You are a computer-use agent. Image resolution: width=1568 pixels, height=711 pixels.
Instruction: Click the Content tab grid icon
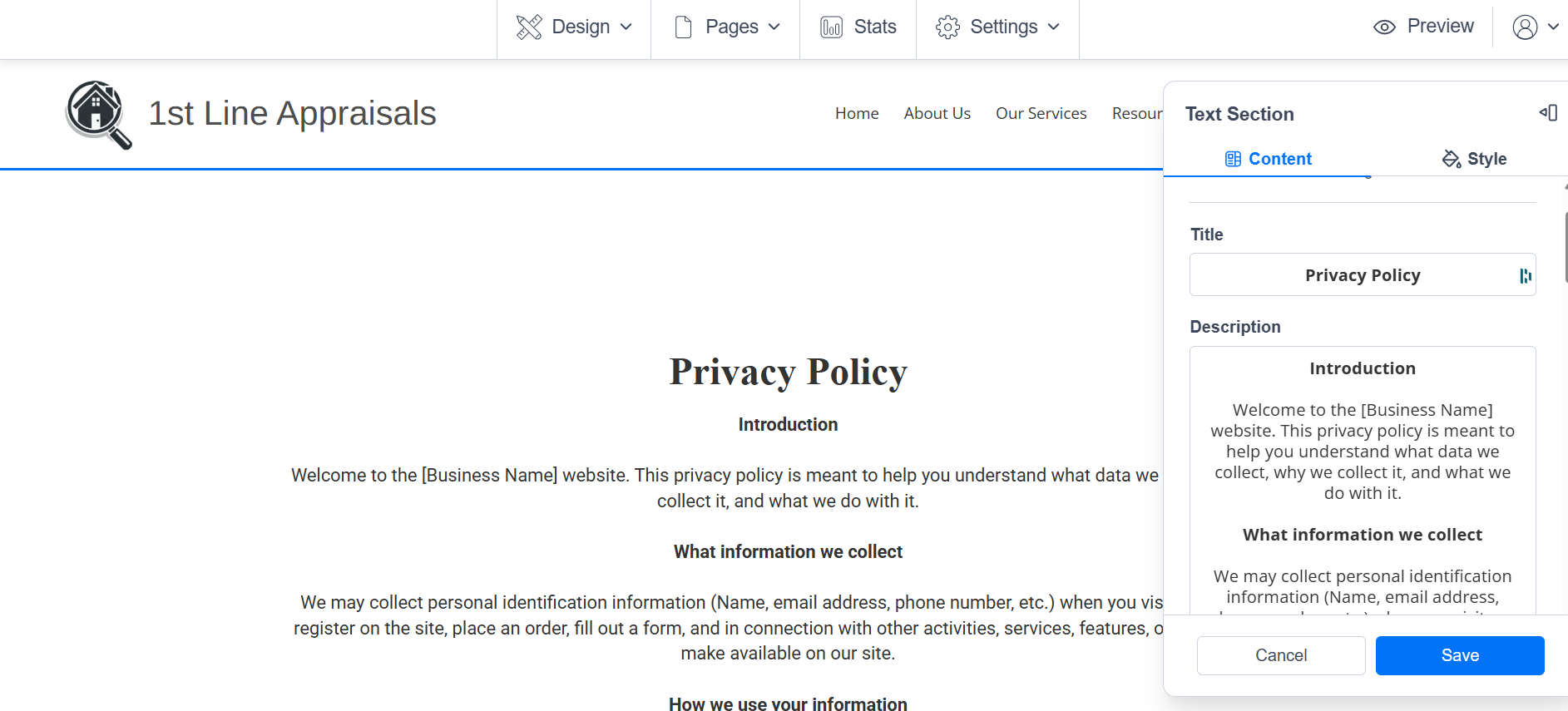[1233, 159]
